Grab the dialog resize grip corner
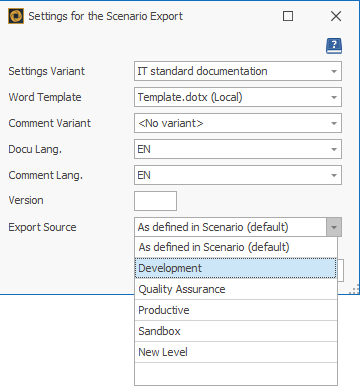 pos(354,289)
